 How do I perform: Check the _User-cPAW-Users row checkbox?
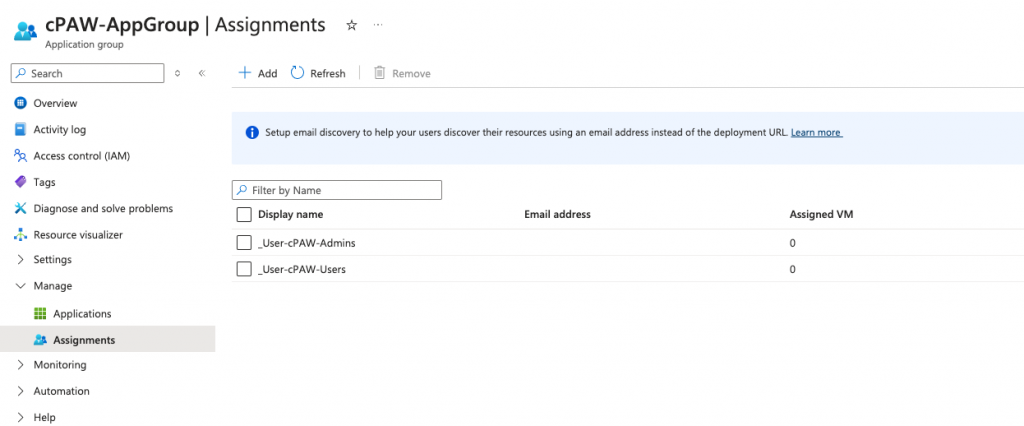pos(244,269)
